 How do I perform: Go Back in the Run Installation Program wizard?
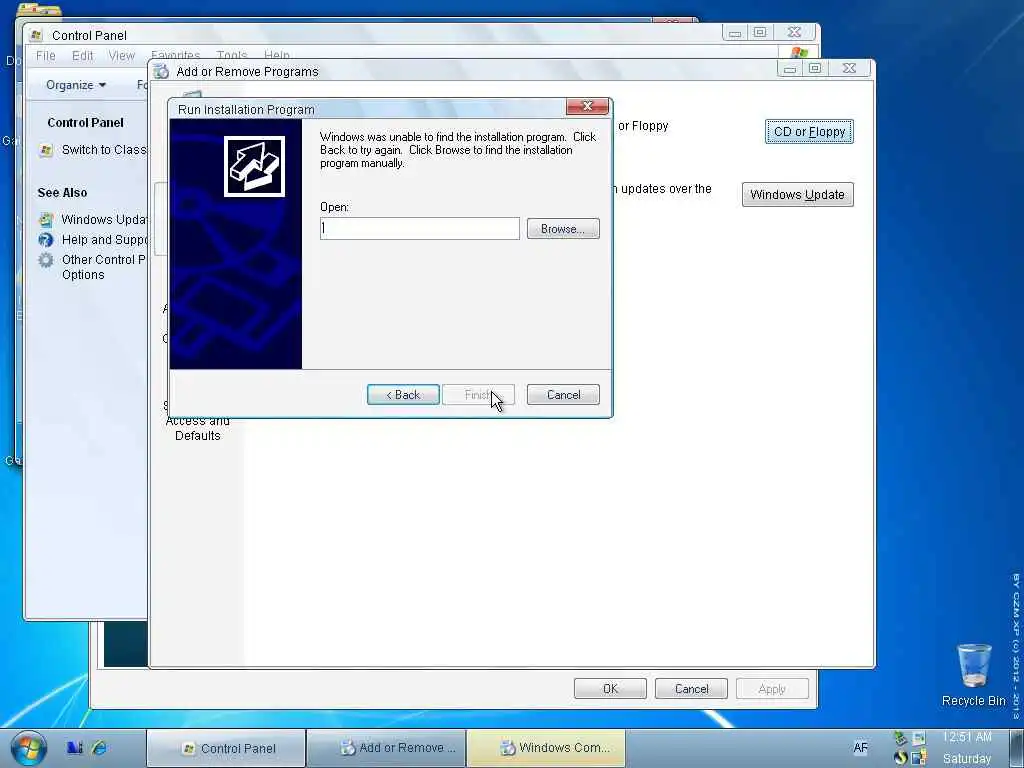pyautogui.click(x=403, y=394)
